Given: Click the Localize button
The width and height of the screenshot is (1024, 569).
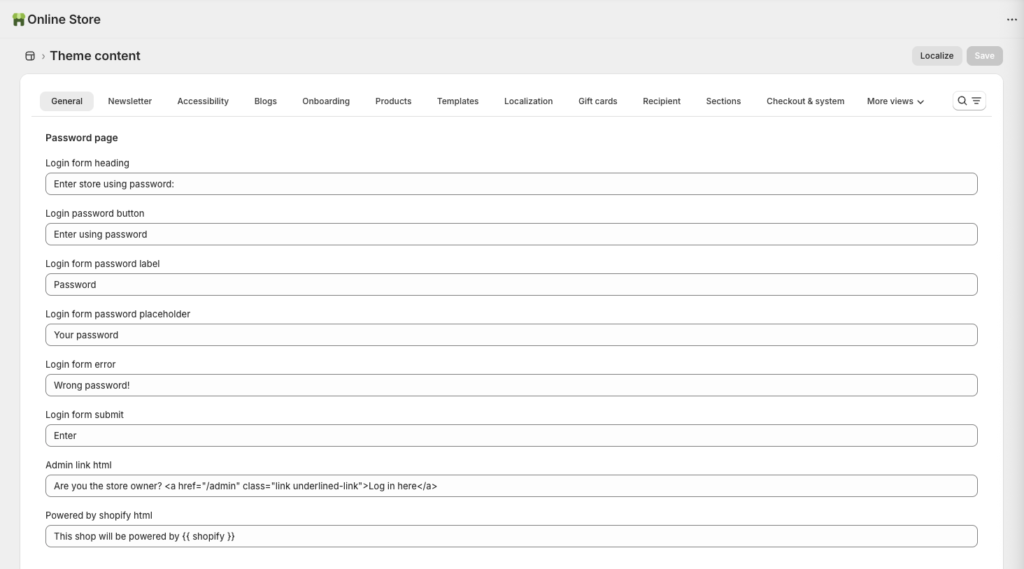Looking at the screenshot, I should 936,56.
